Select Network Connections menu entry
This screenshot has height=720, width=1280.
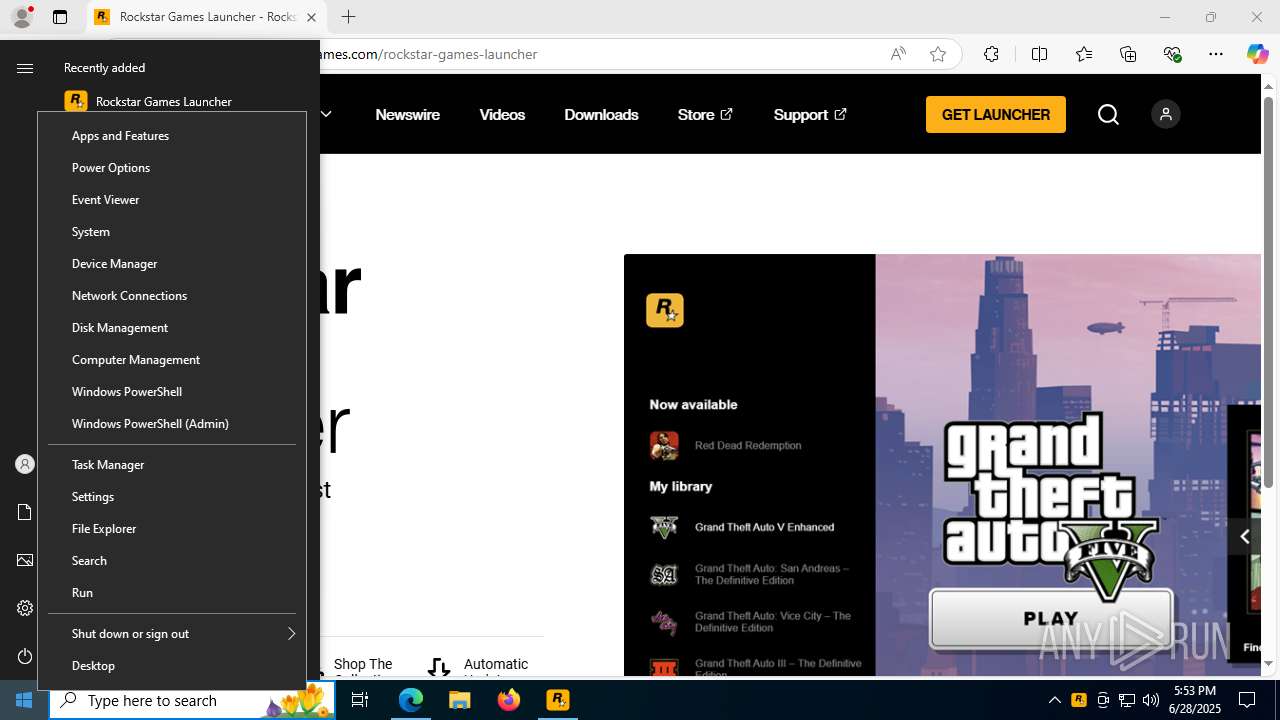(172, 295)
